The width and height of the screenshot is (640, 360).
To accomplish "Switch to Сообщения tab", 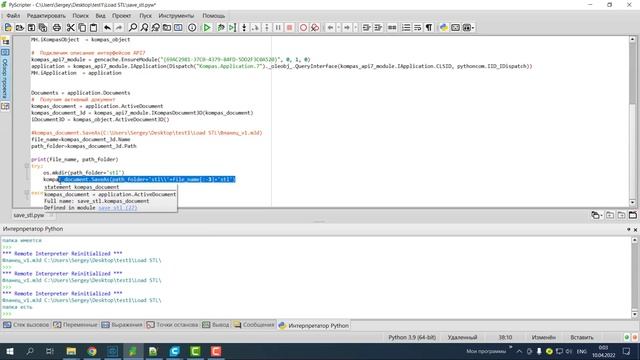I will click(254, 325).
